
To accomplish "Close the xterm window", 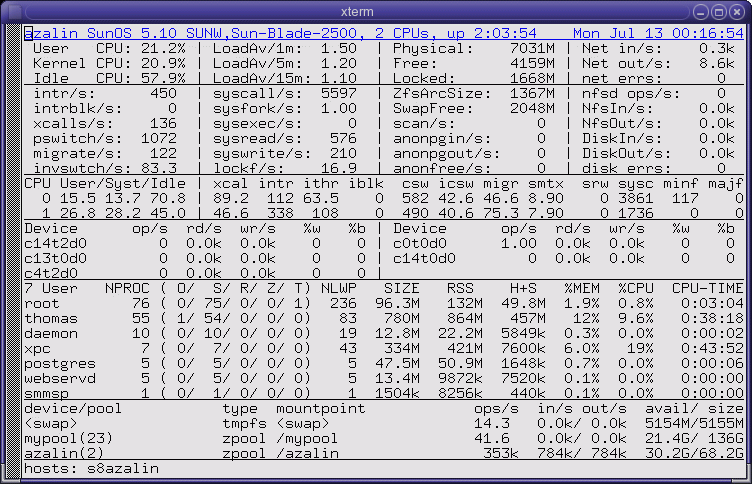I will click(x=737, y=12).
